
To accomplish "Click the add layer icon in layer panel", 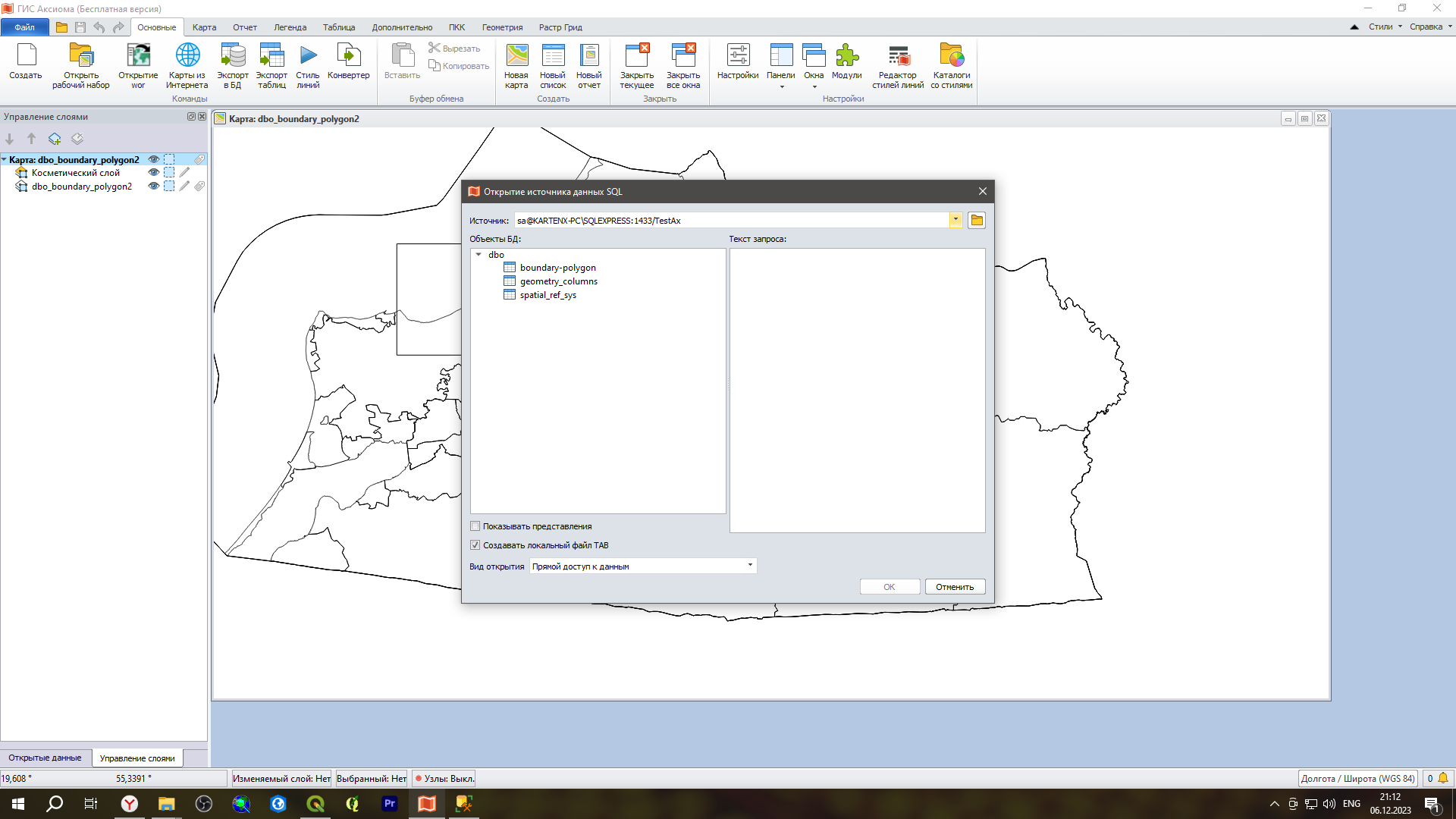I will pos(55,139).
